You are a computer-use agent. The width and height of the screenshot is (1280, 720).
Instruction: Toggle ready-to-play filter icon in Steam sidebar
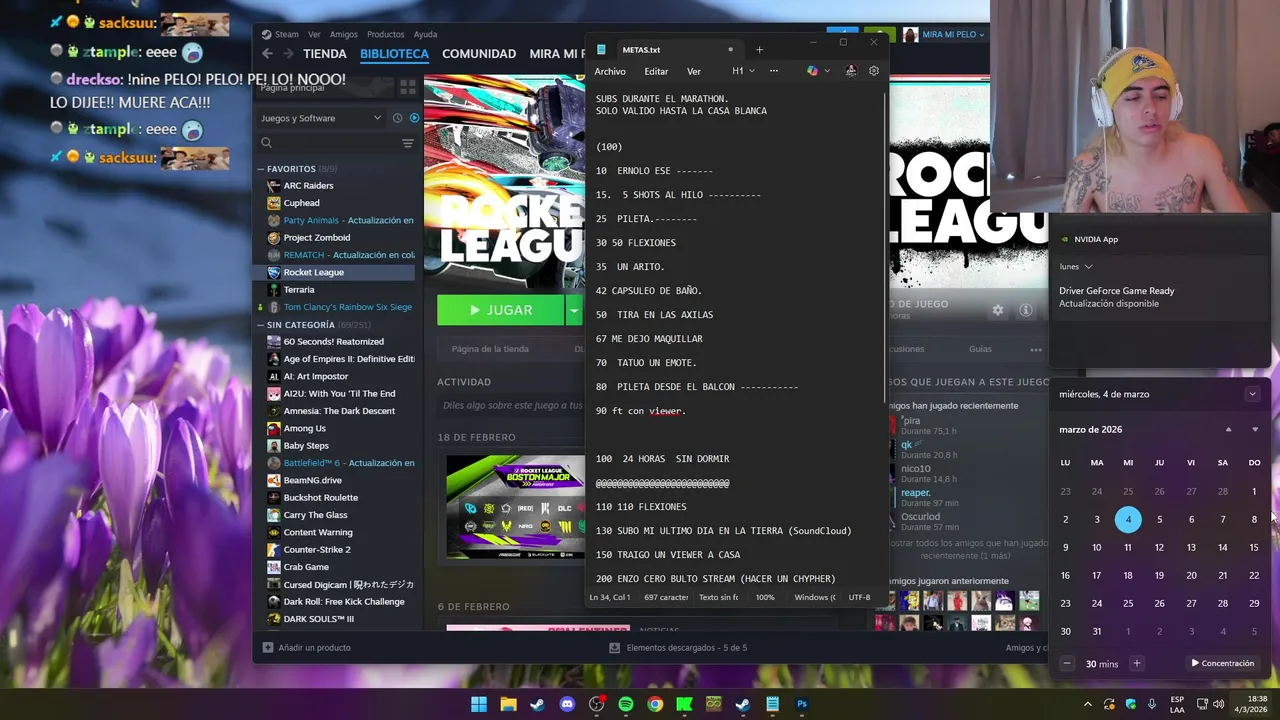[x=414, y=118]
